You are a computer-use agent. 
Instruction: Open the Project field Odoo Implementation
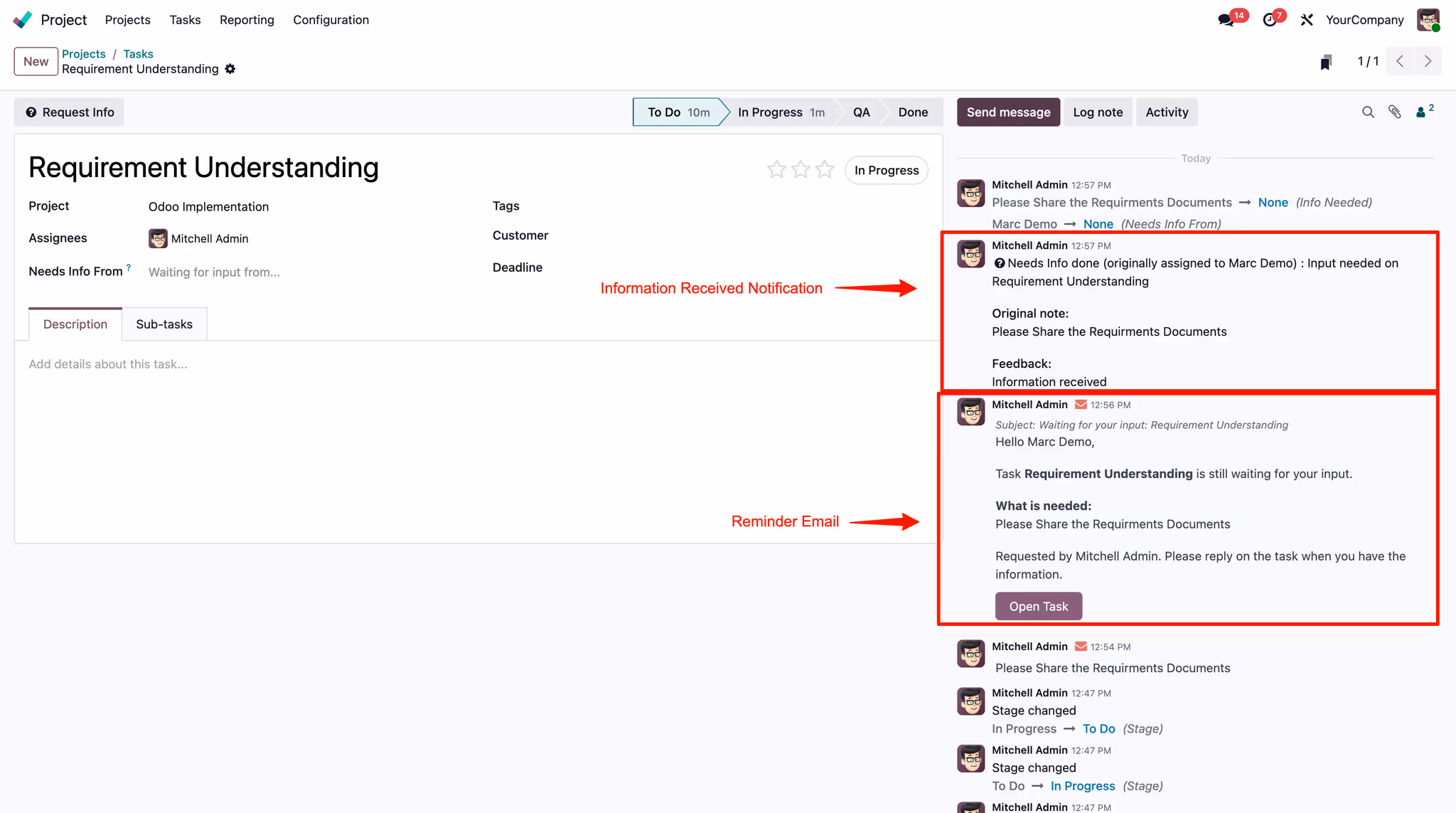(208, 207)
